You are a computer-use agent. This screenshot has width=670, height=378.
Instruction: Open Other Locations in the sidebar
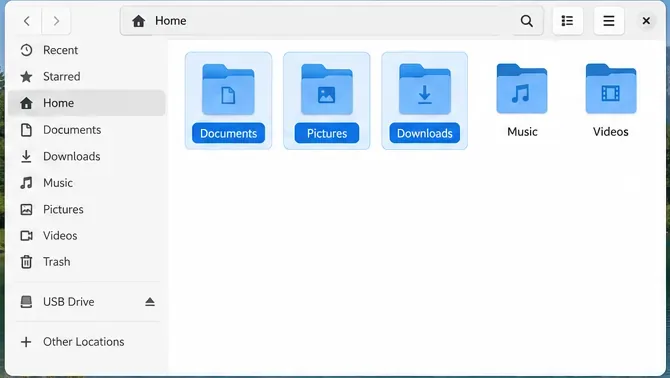[x=87, y=342]
